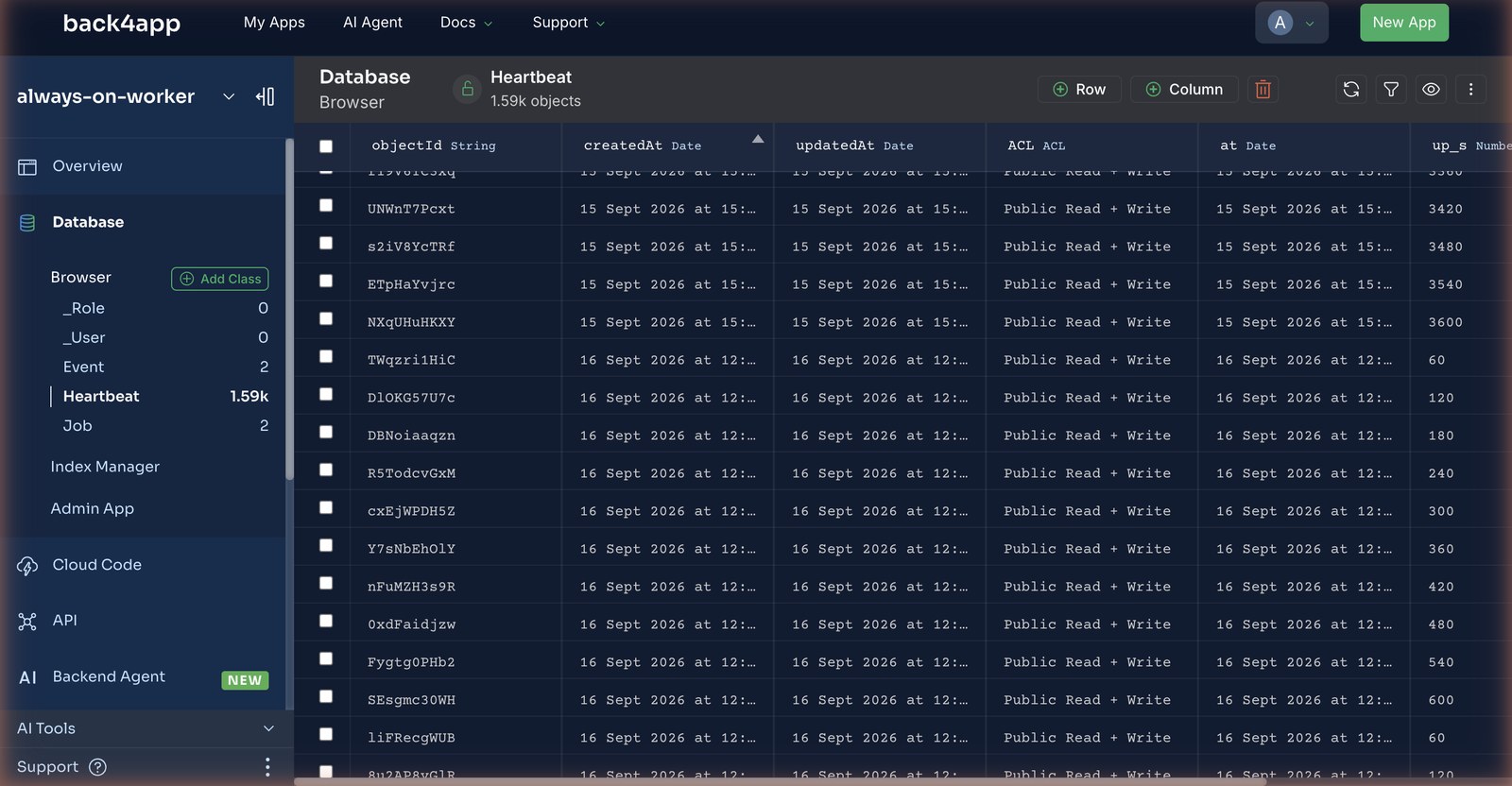Open AI Agent in top navigation
The height and width of the screenshot is (786, 1512).
click(x=372, y=23)
